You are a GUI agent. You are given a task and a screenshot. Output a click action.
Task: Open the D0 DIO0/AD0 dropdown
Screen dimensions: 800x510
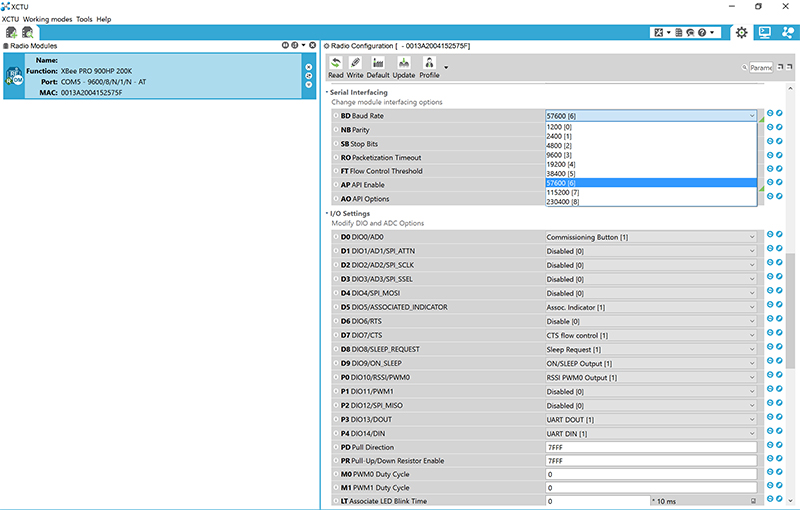tap(651, 237)
